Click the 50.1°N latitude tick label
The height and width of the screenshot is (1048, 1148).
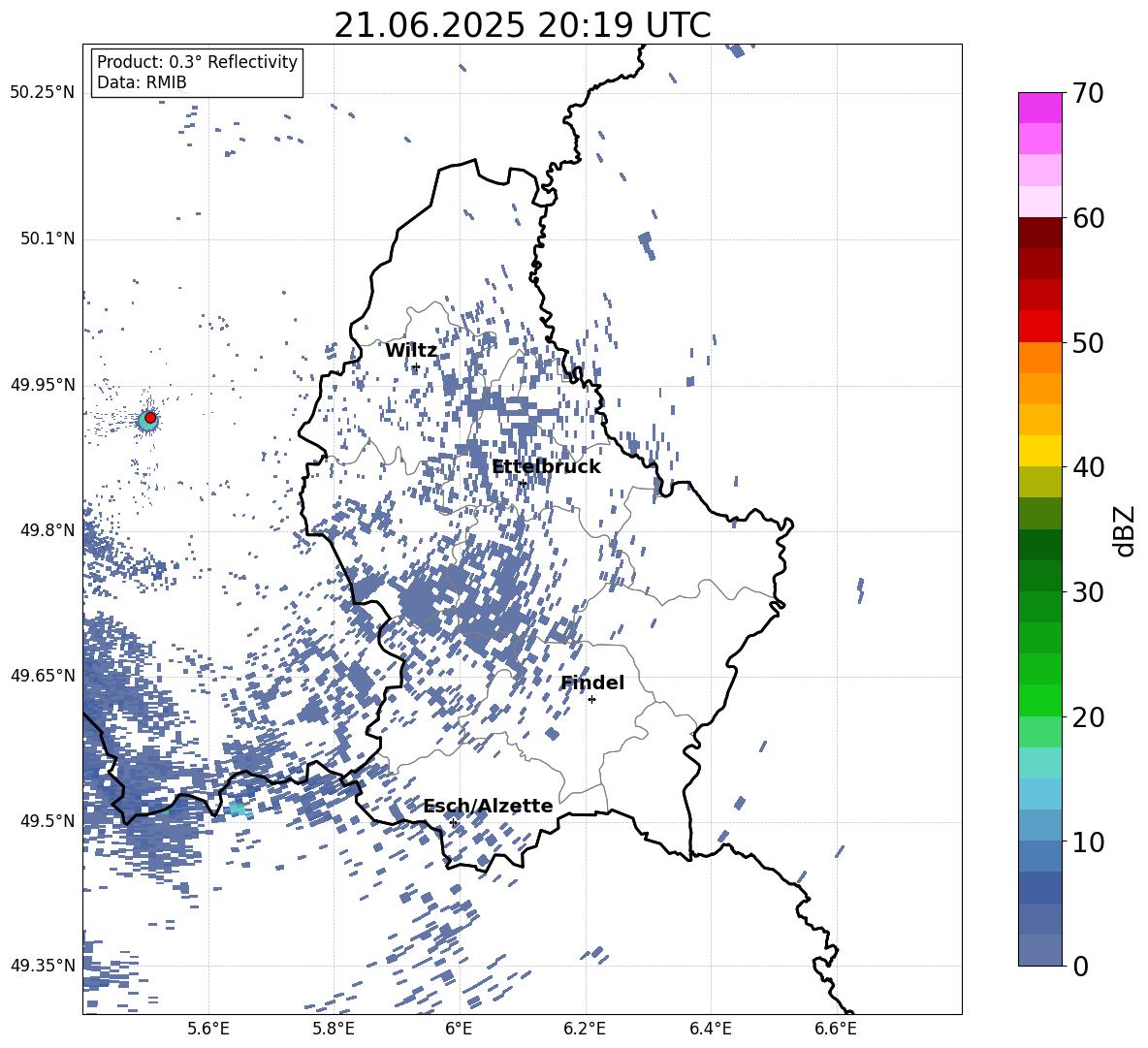(47, 239)
